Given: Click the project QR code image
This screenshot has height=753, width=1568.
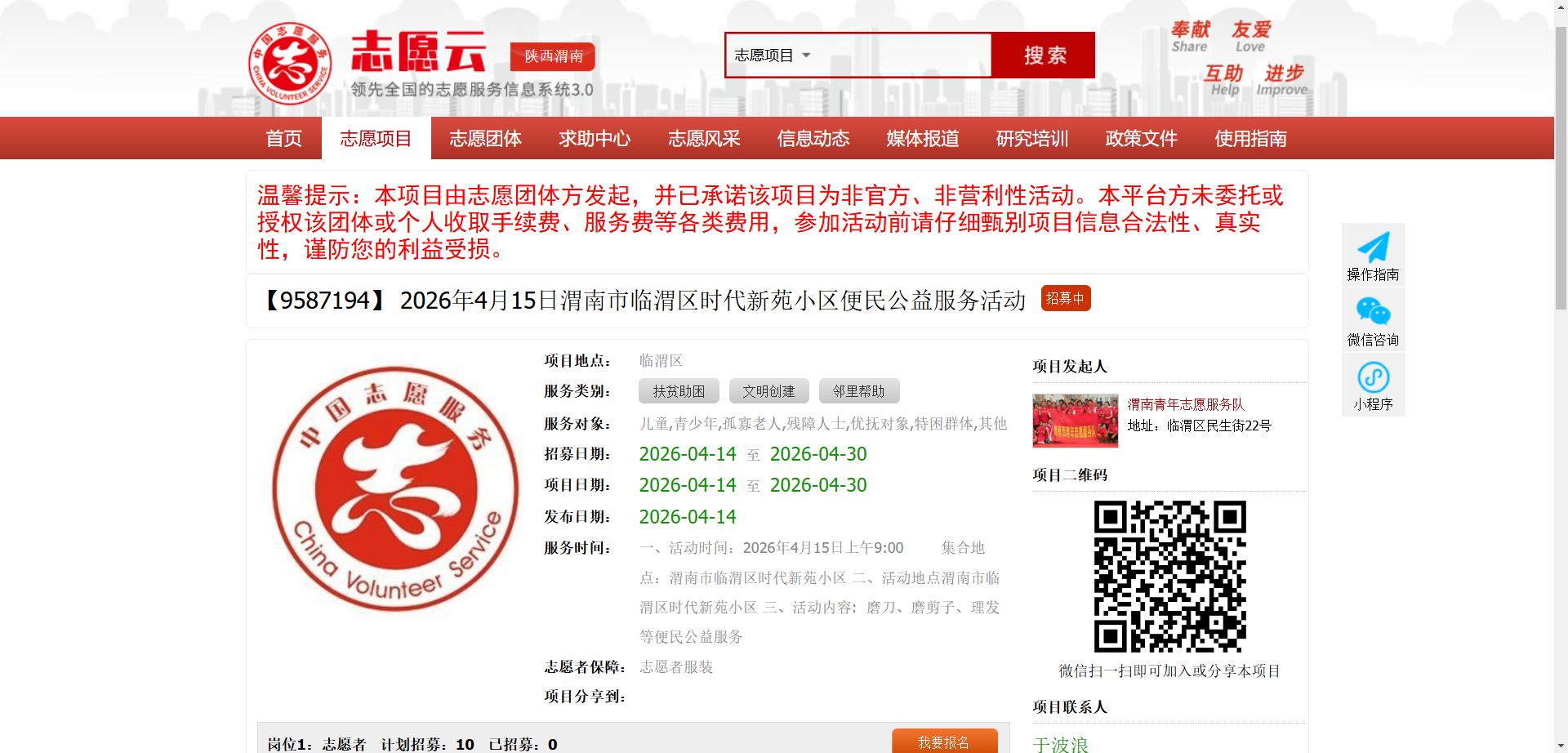Looking at the screenshot, I should pyautogui.click(x=1169, y=576).
